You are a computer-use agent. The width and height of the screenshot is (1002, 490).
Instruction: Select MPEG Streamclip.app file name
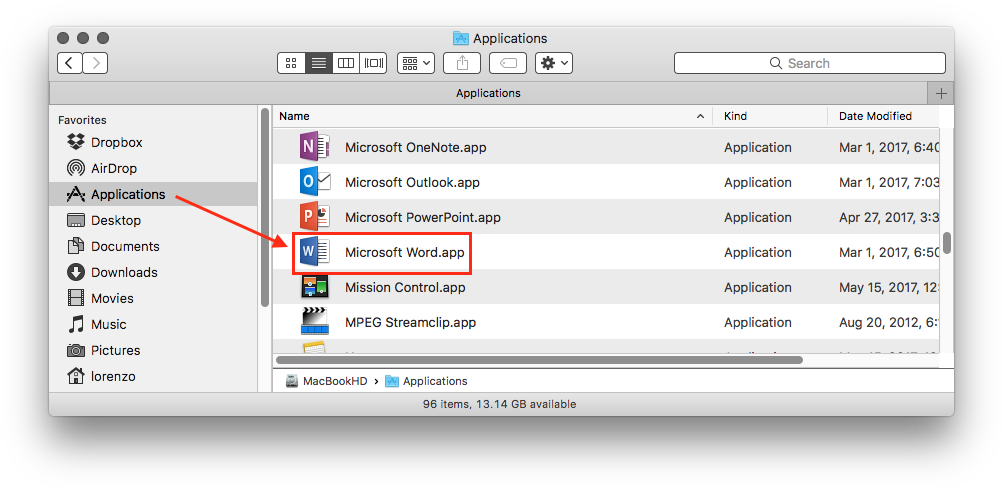(x=410, y=323)
